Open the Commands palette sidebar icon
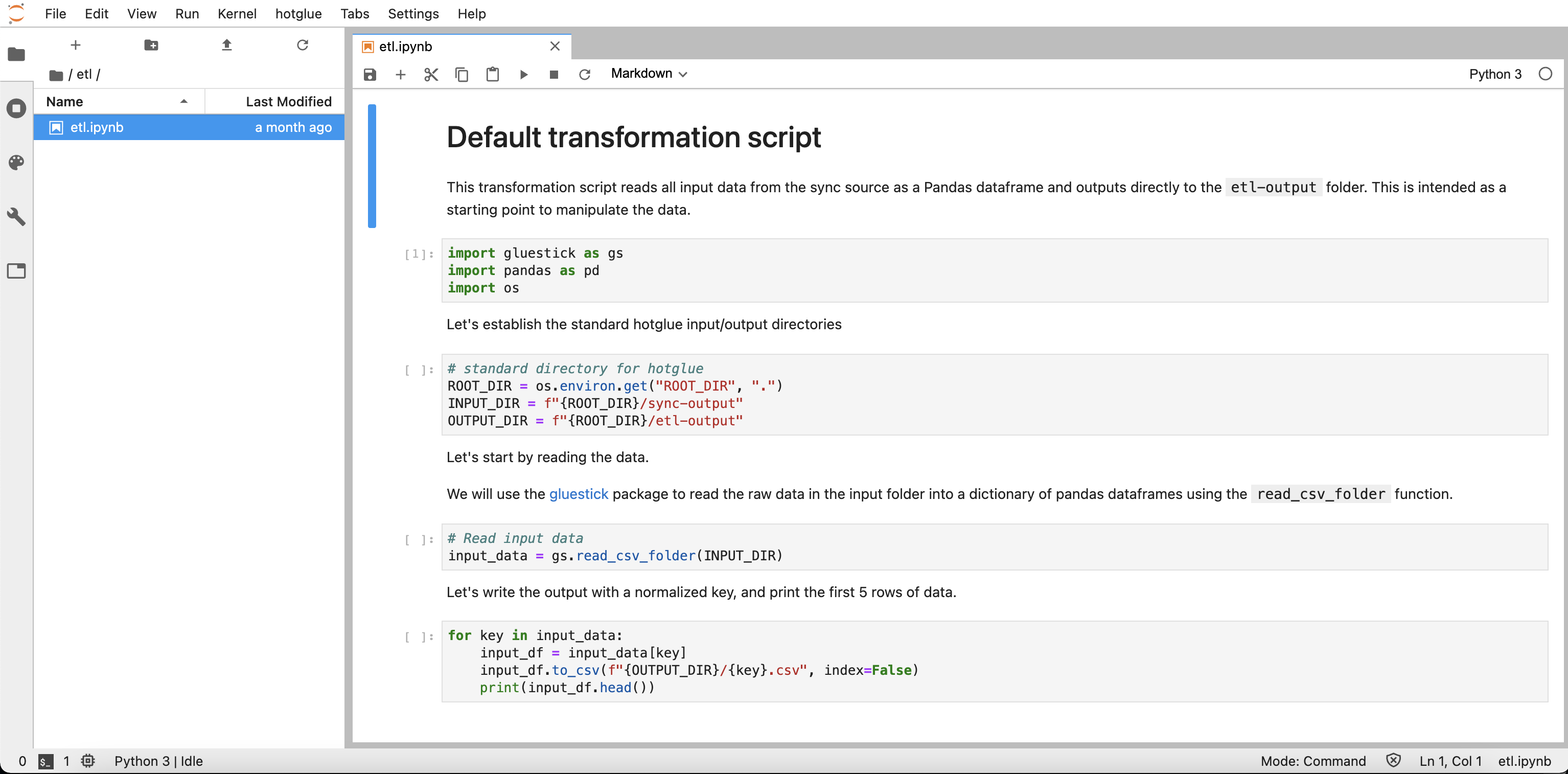Screen dimensions: 1568x774 [x=16, y=162]
